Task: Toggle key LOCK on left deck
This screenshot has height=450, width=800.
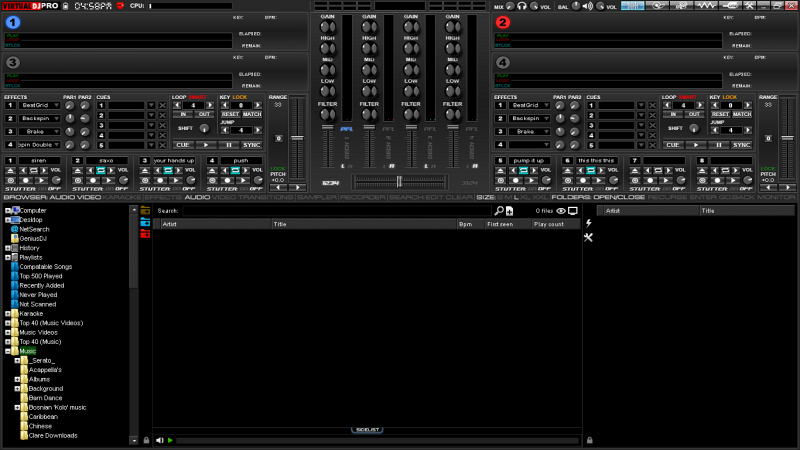Action: 240,97
